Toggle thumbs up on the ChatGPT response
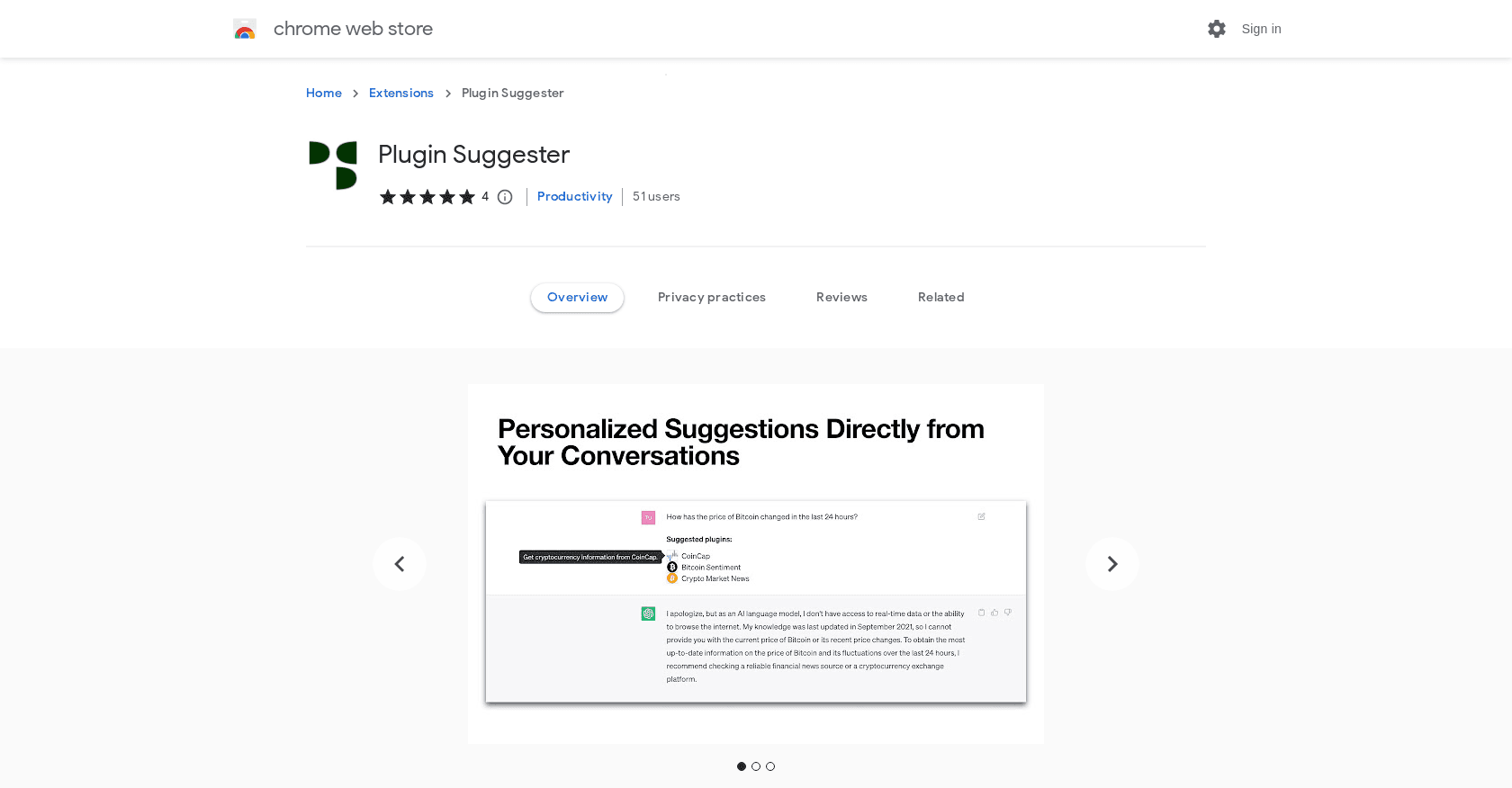The width and height of the screenshot is (1512, 788). pos(994,613)
